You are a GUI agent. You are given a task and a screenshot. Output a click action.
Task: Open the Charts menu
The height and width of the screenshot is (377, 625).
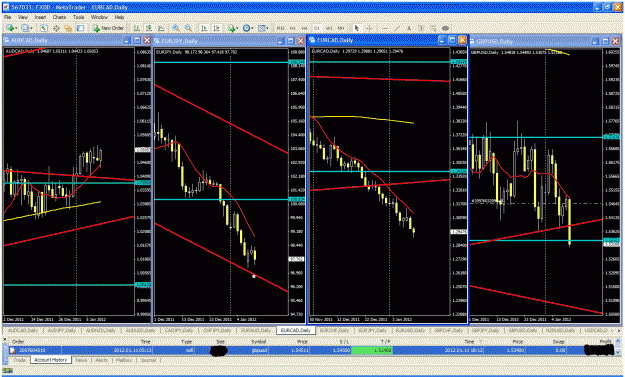tap(59, 17)
